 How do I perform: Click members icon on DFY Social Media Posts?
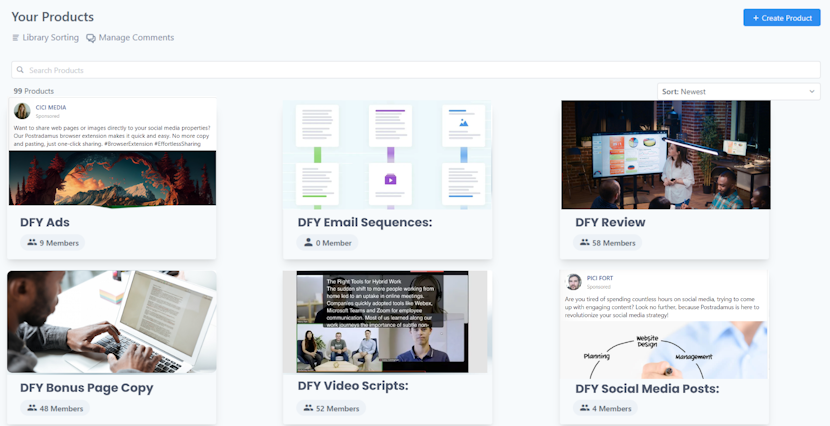pos(585,408)
